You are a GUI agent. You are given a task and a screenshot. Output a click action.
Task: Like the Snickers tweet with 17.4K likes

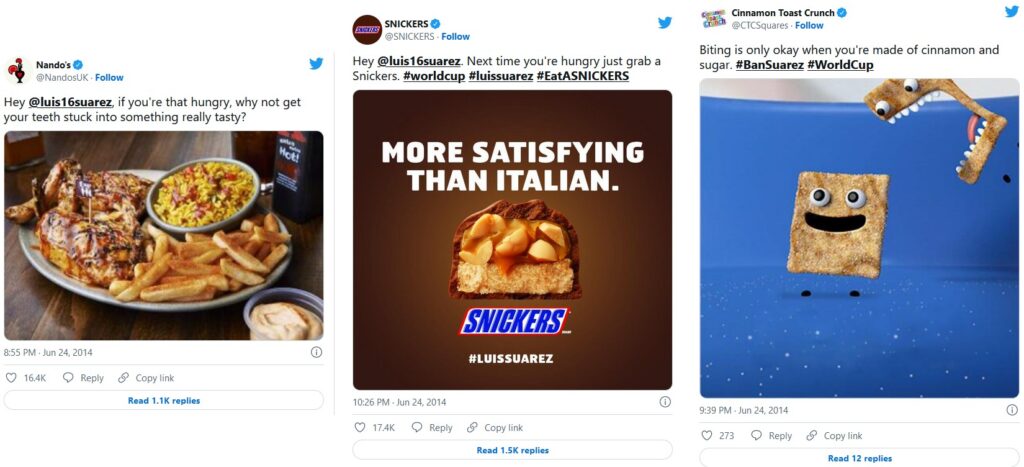pos(361,428)
